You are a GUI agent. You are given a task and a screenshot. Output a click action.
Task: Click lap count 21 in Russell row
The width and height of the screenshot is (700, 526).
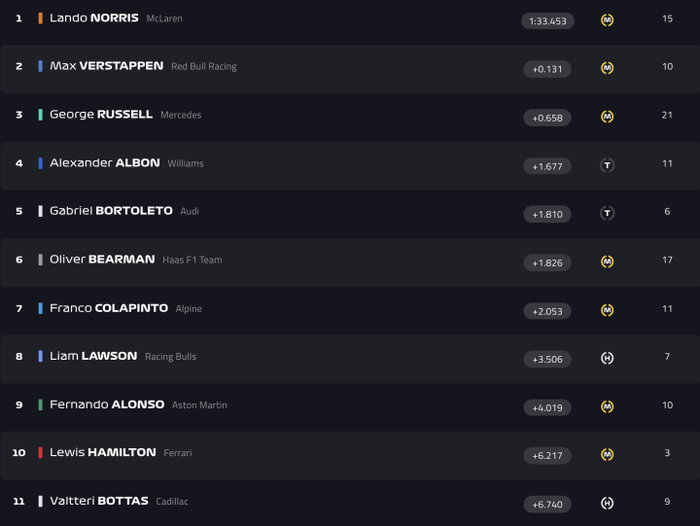pyautogui.click(x=667, y=115)
